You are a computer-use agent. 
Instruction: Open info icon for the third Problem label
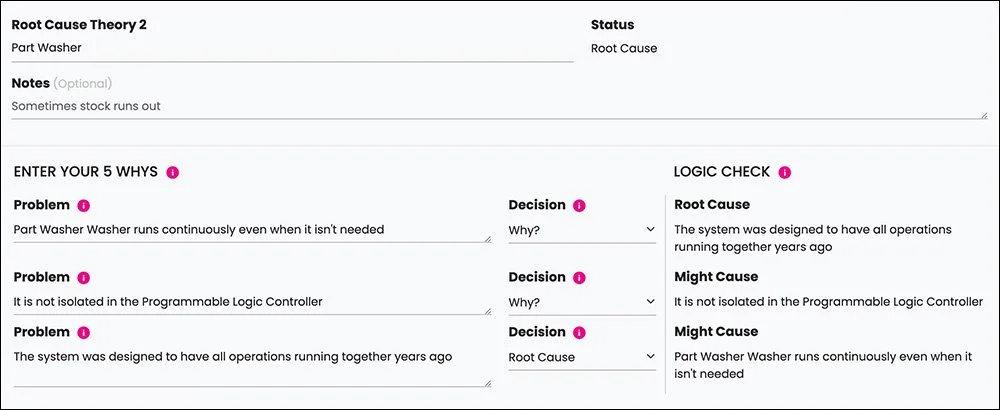pos(84,332)
